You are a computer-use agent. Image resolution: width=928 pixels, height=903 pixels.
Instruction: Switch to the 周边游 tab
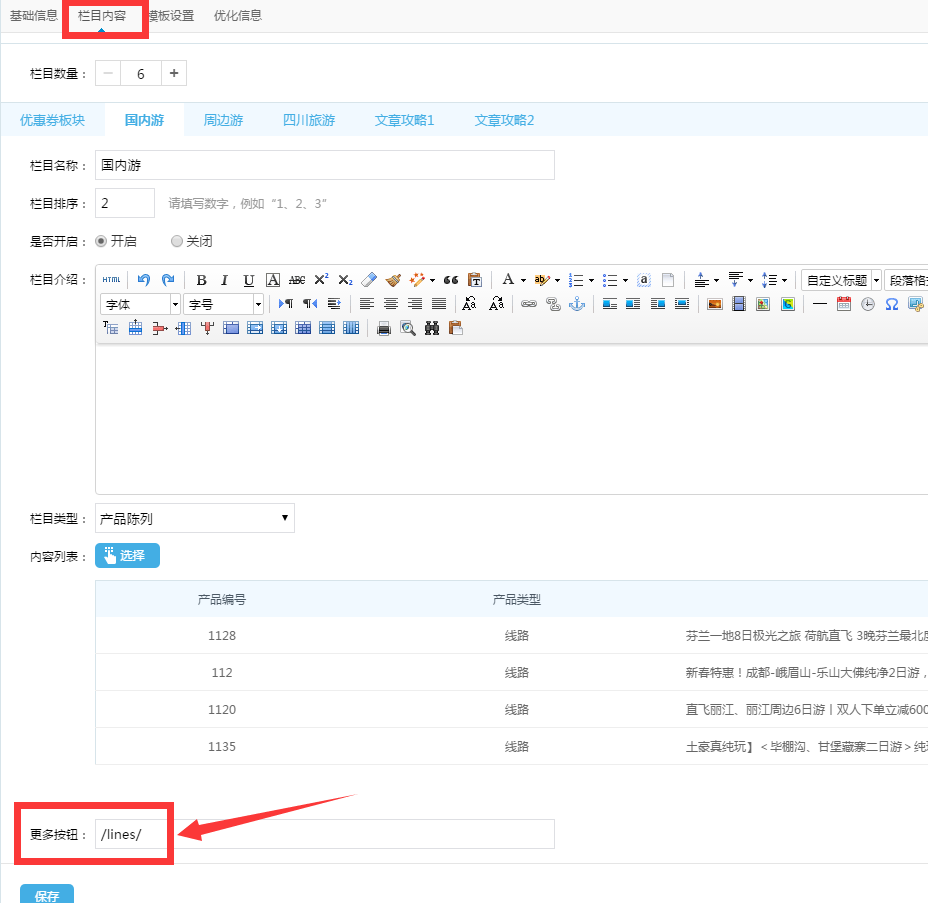click(223, 120)
